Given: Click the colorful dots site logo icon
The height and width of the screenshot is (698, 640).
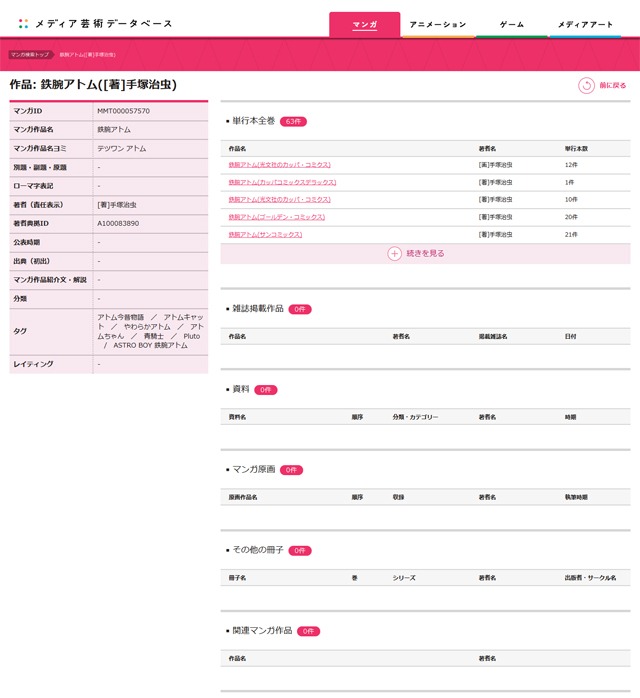Looking at the screenshot, I should 23,23.
